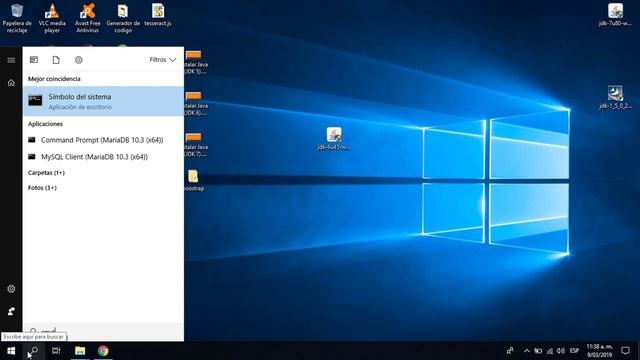Open Task View on the taskbar
The image size is (640, 360).
(x=56, y=351)
